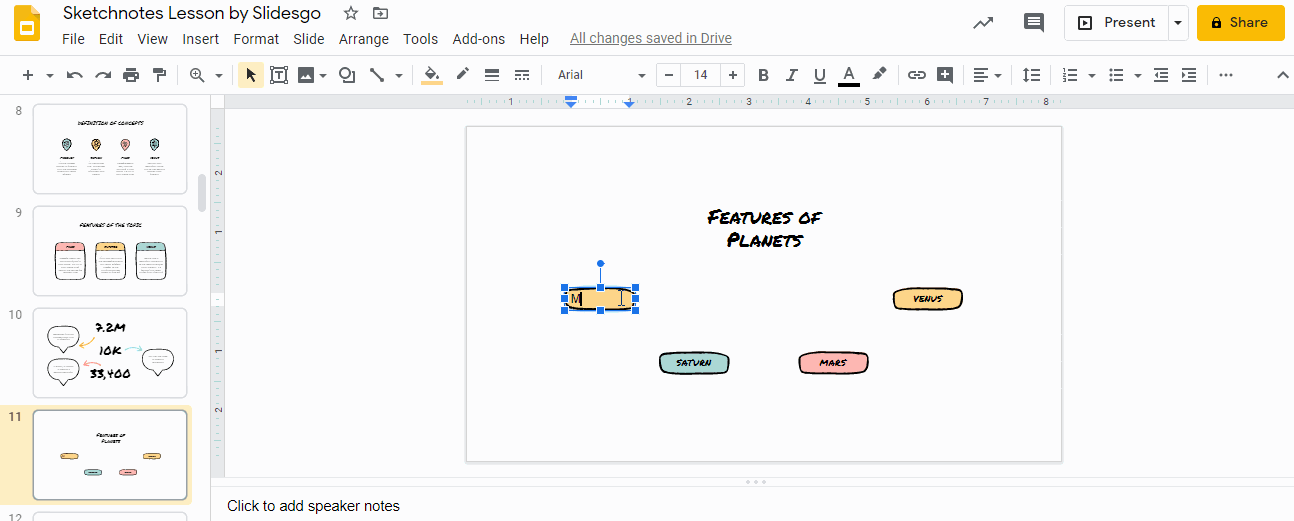The image size is (1294, 521).
Task: Expand the Zoom level dropdown arrow
Action: tap(218, 75)
